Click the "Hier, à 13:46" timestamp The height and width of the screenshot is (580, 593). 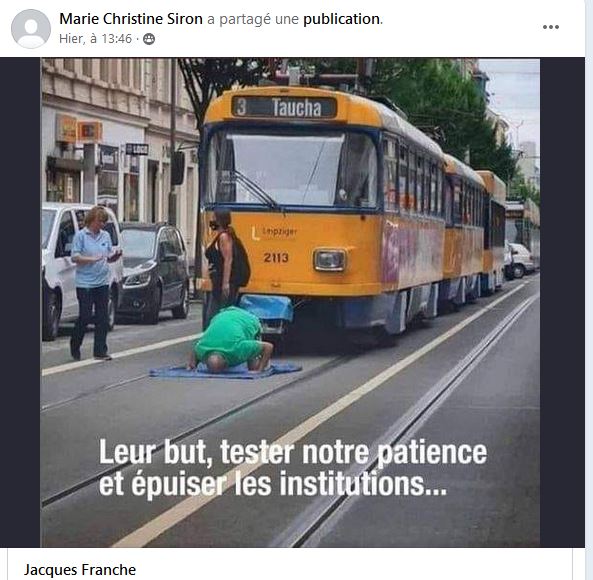tap(95, 39)
